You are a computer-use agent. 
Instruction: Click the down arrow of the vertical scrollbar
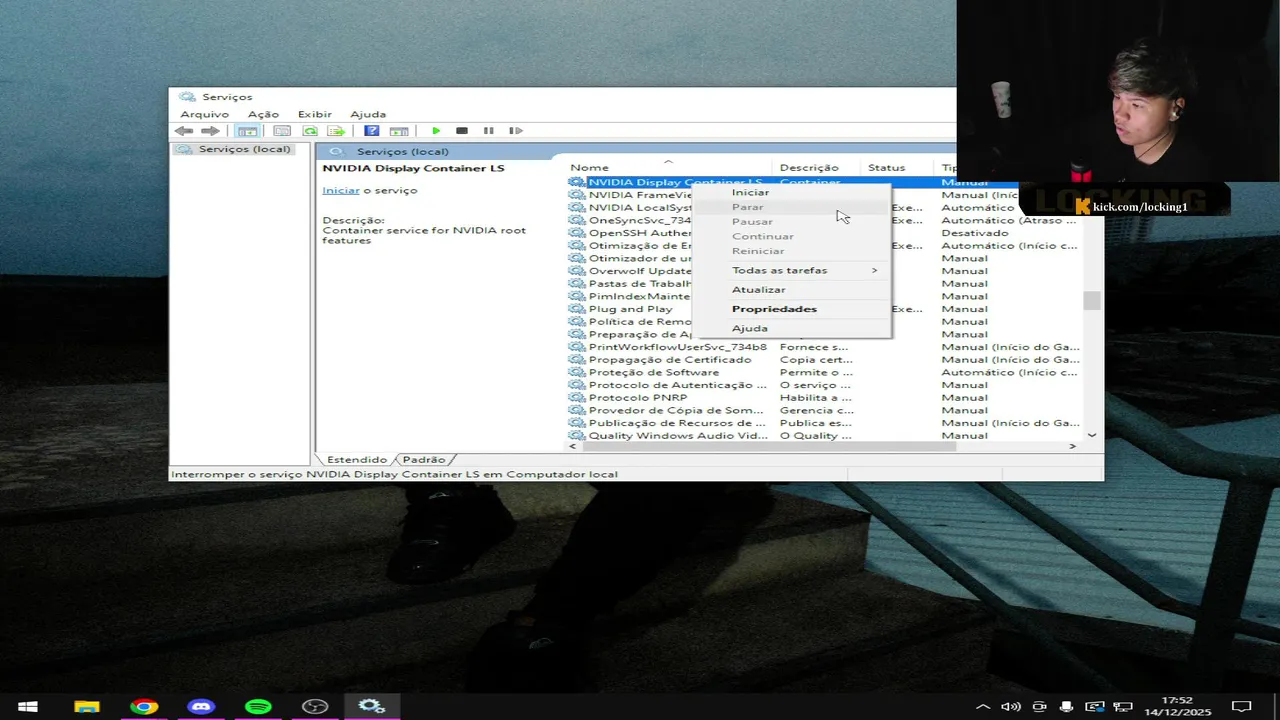(1092, 435)
